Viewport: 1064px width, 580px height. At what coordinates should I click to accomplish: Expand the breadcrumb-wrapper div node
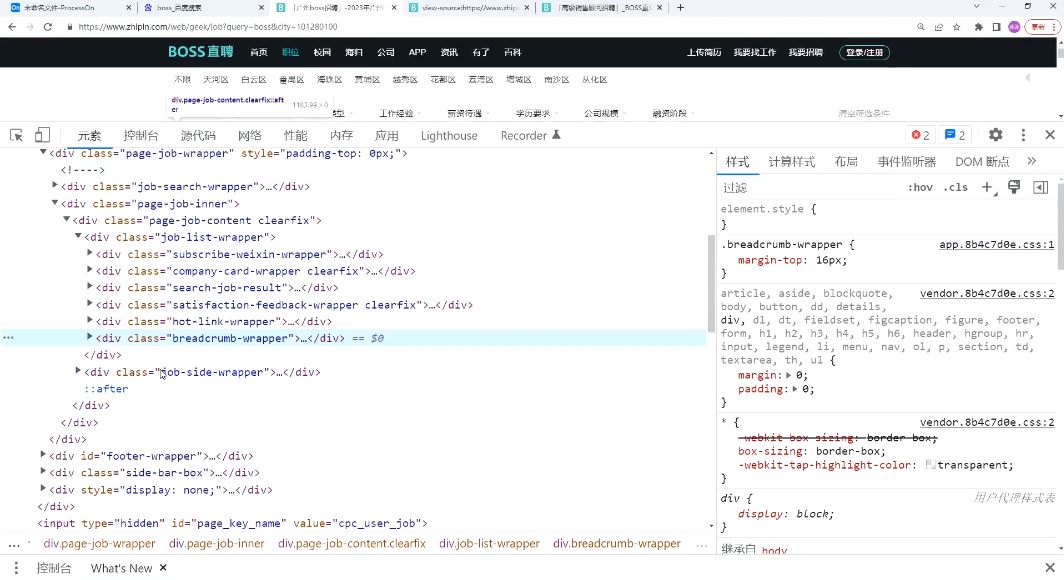point(91,337)
